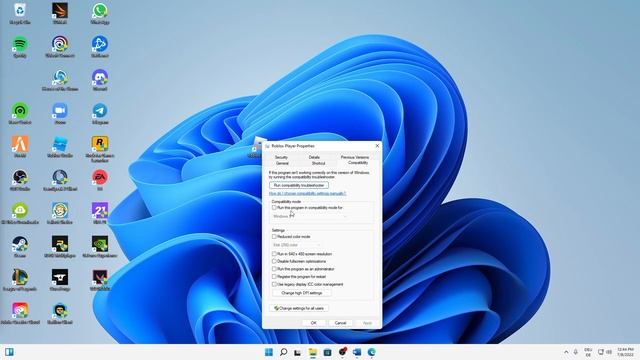Image resolution: width=640 pixels, height=360 pixels.
Task: Open the EA app desktop icon
Action: coord(100,177)
